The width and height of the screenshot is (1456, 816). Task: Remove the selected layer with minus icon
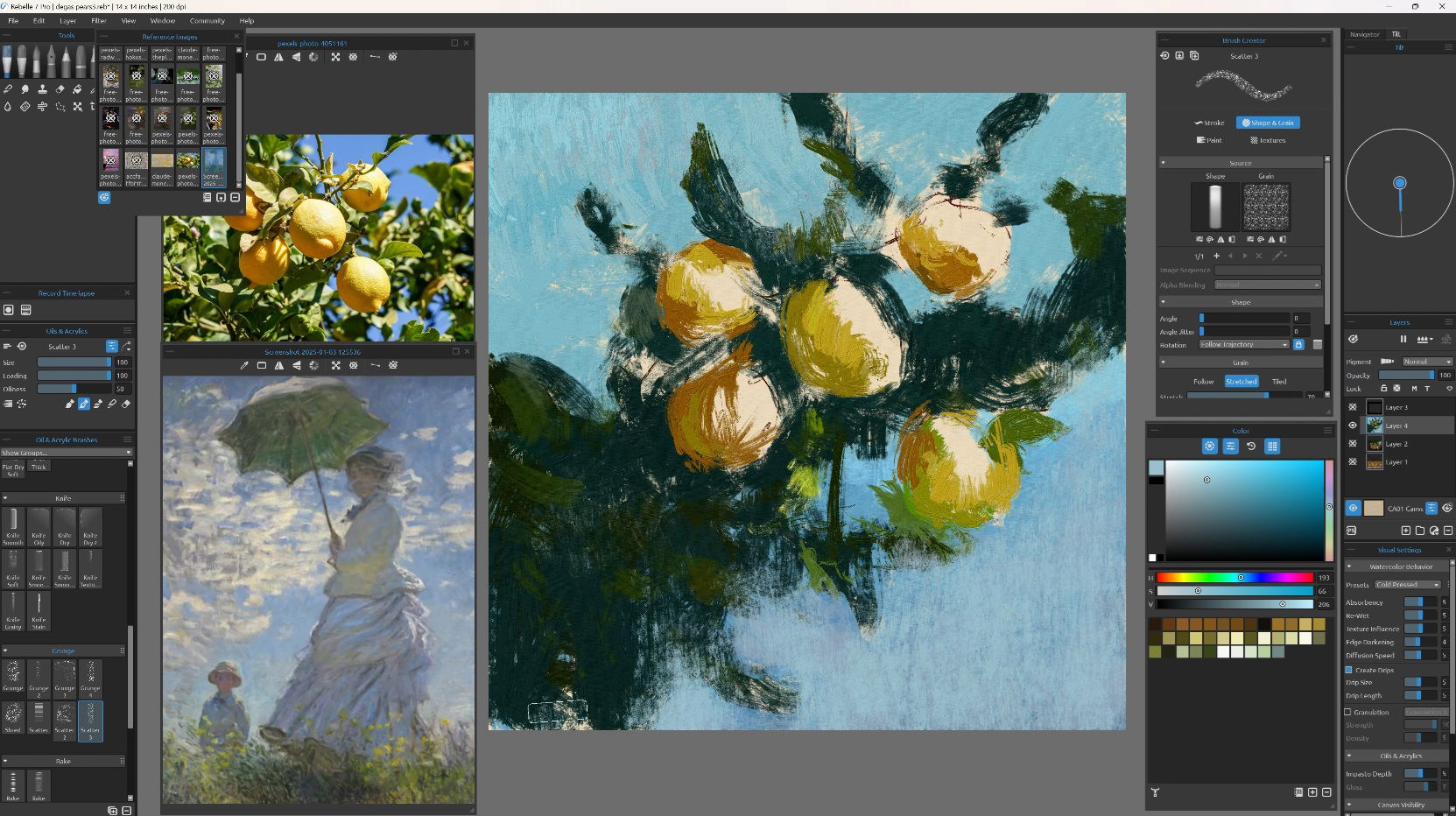(x=1448, y=531)
